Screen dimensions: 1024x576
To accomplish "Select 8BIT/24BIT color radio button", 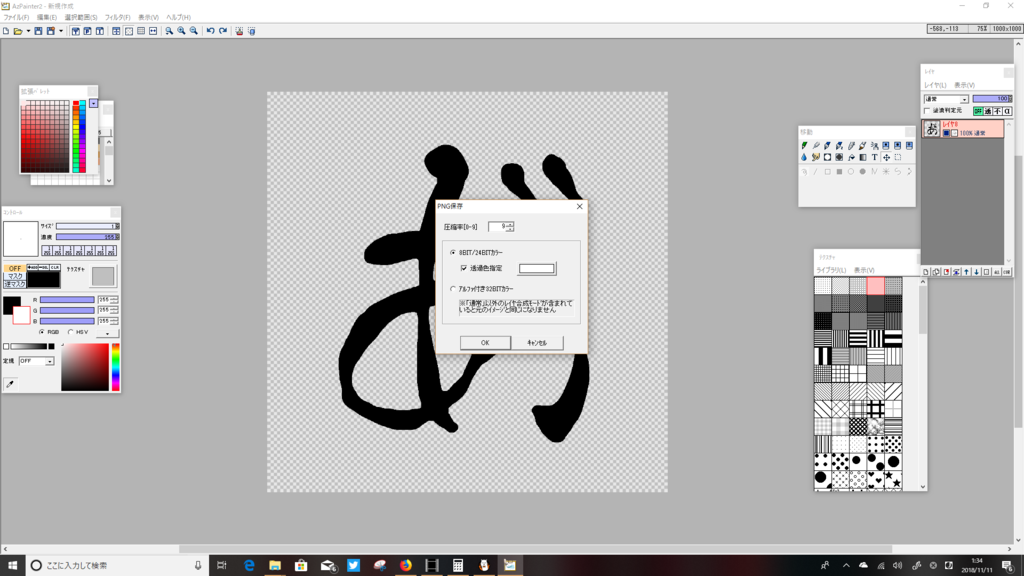I will [x=453, y=252].
